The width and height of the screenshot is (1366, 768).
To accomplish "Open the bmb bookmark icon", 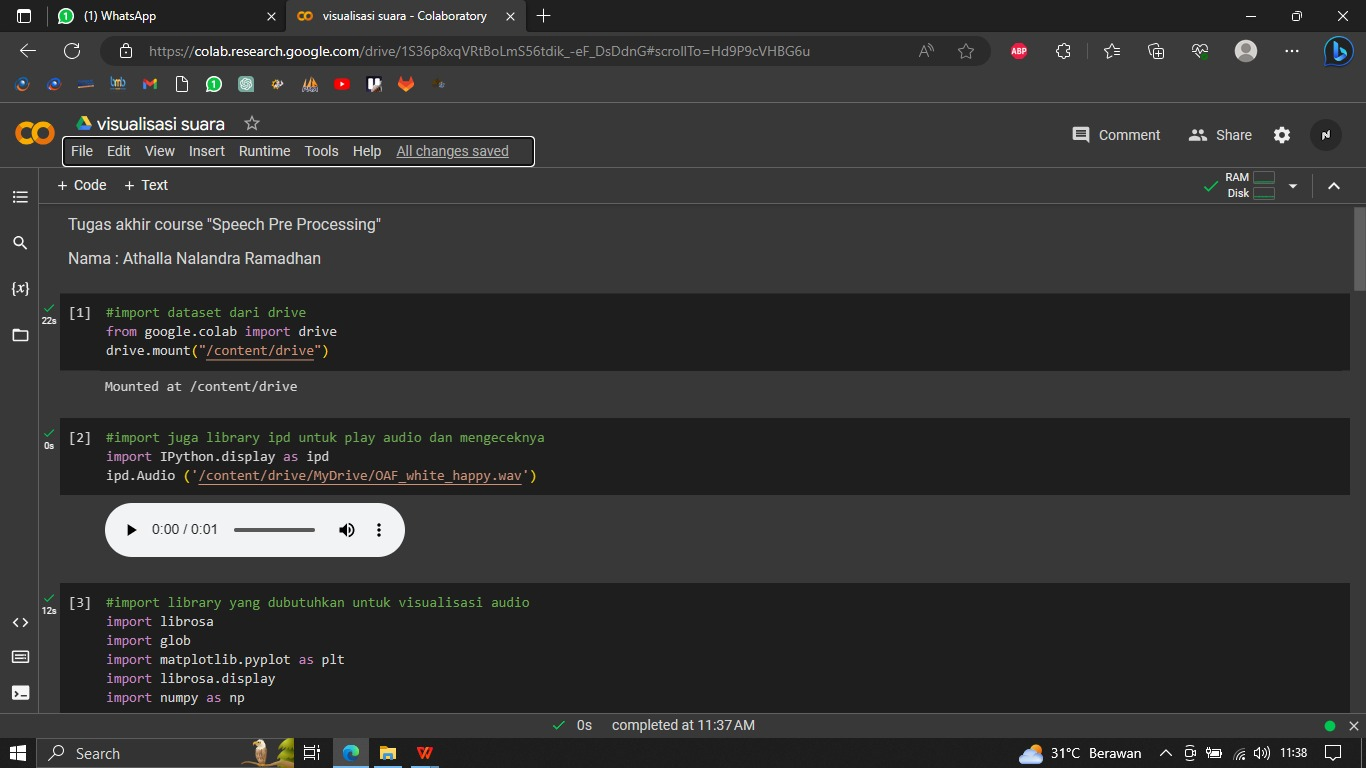I will point(118,84).
